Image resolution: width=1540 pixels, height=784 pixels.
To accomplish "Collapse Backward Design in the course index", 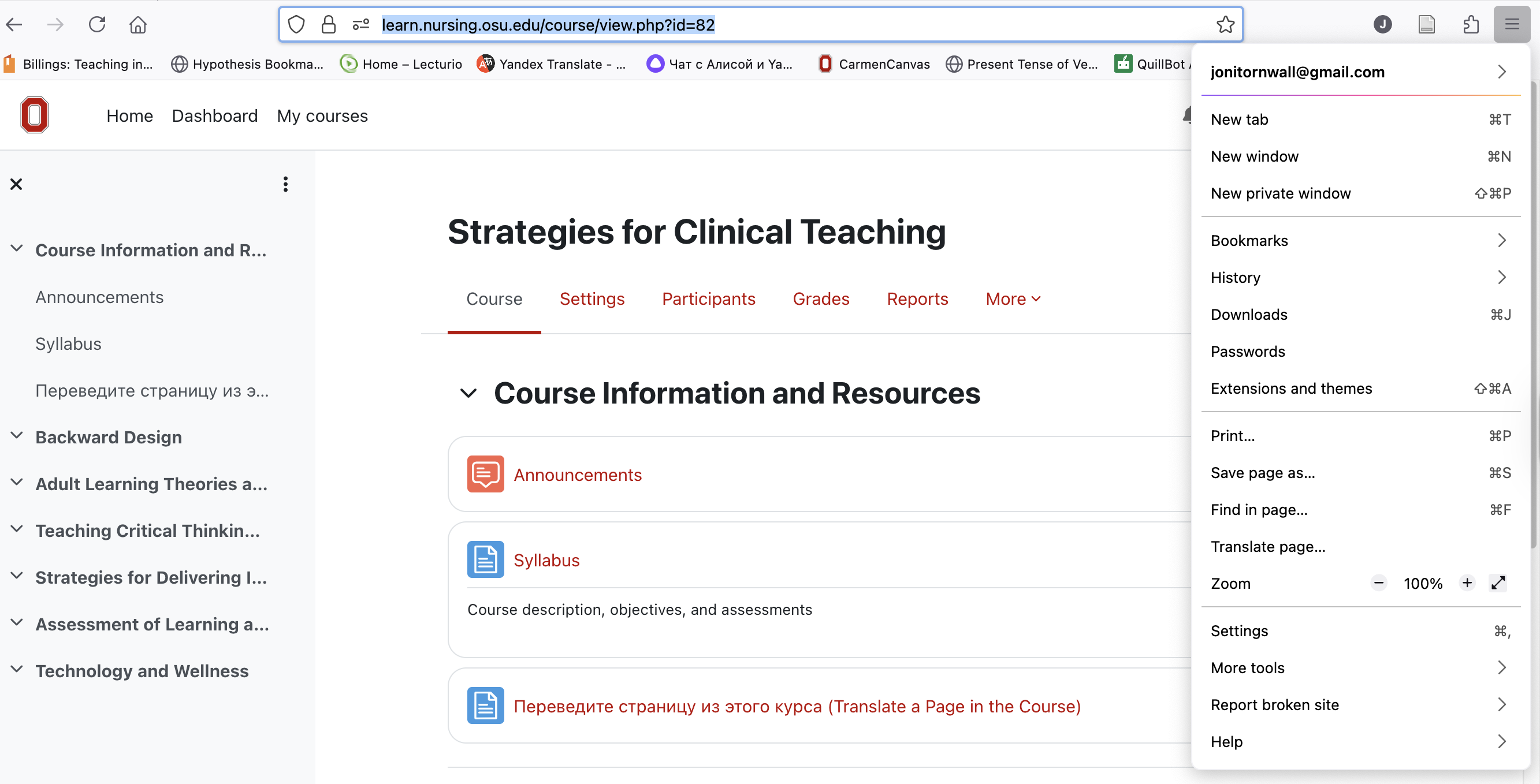I will tap(17, 436).
